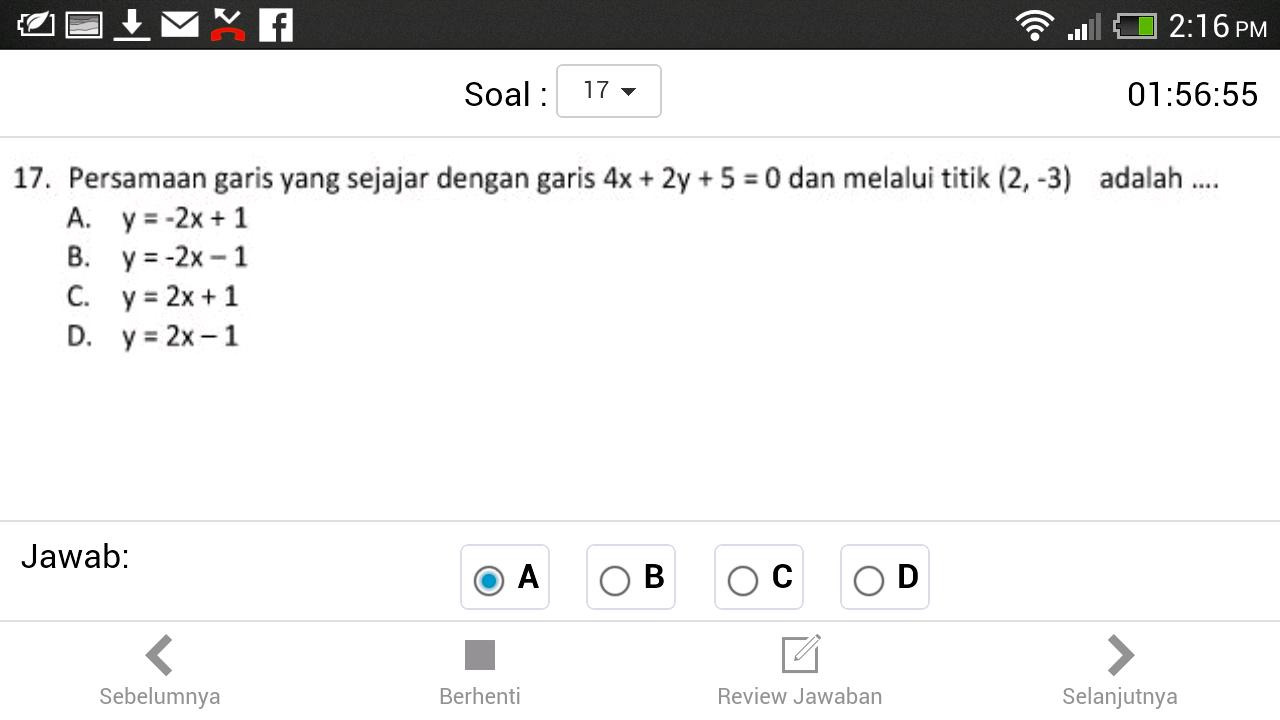Tap the mail envelope notification icon
This screenshot has width=1280, height=720.
(x=180, y=24)
